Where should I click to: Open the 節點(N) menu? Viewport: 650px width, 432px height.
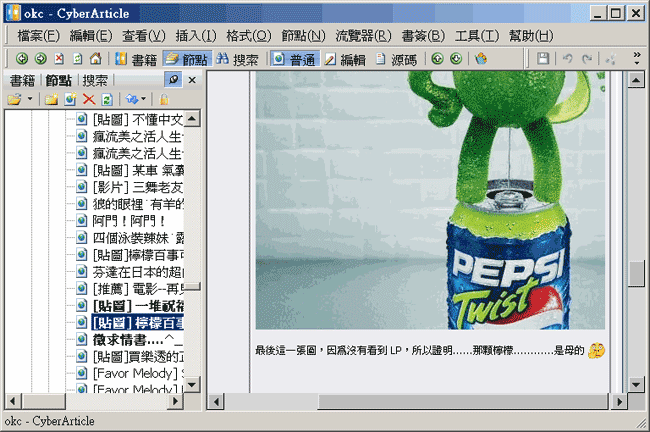pos(303,36)
